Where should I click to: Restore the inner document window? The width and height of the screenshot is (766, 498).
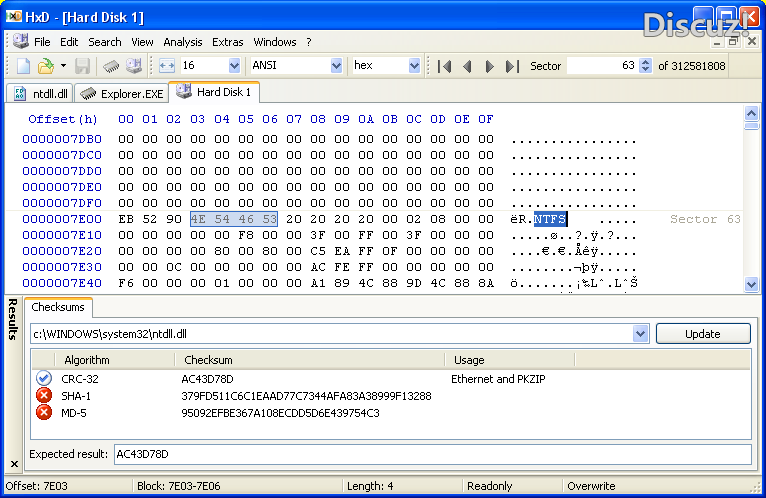[733, 42]
